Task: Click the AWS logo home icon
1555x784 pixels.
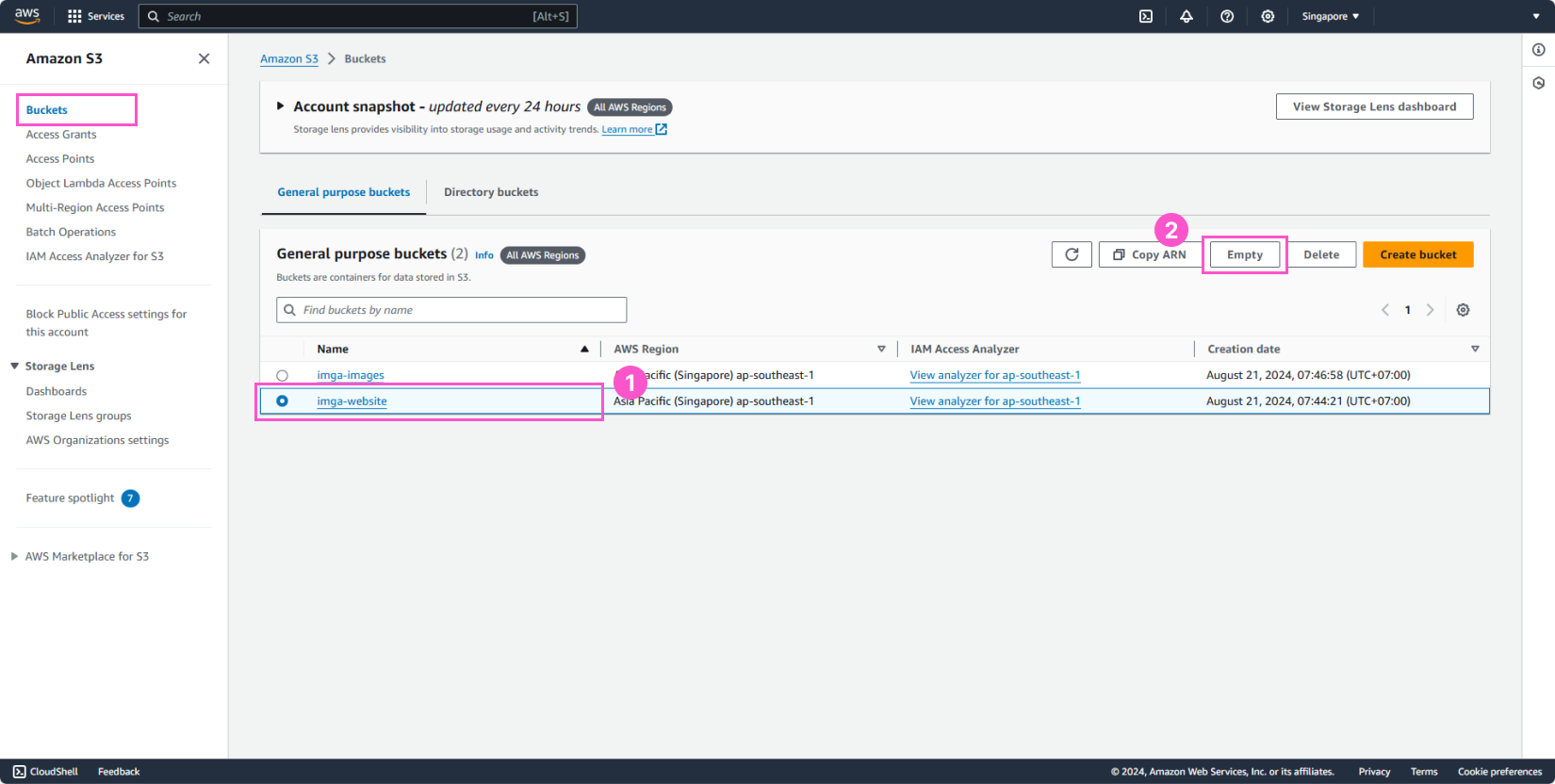Action: (x=27, y=15)
